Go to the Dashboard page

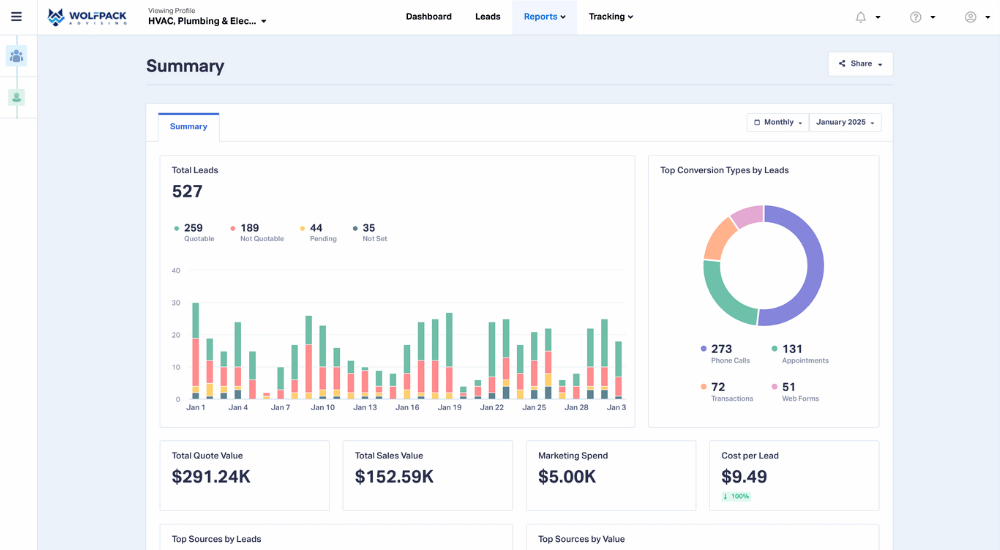click(428, 17)
